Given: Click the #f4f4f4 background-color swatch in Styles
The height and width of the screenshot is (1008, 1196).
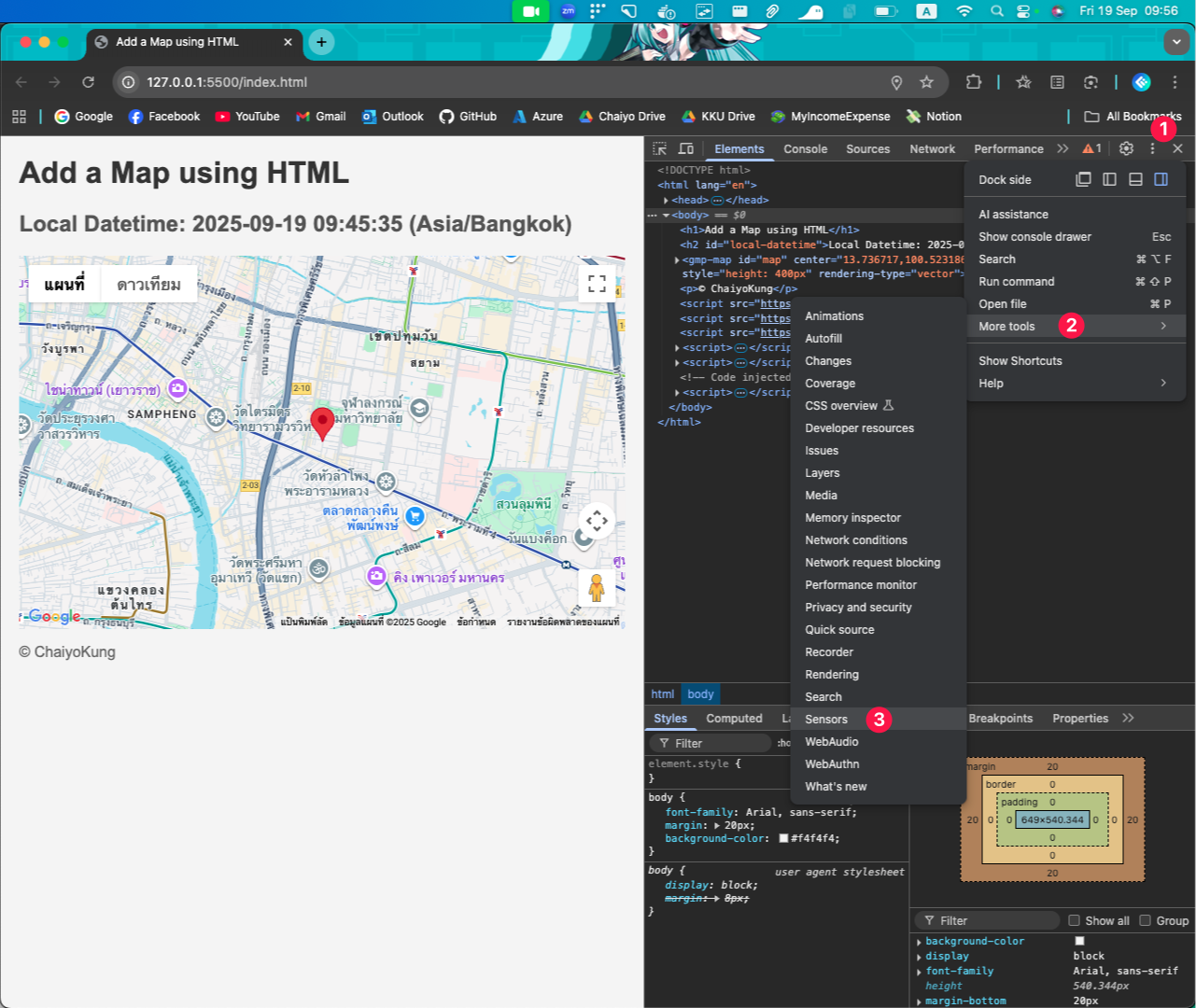Looking at the screenshot, I should (784, 838).
